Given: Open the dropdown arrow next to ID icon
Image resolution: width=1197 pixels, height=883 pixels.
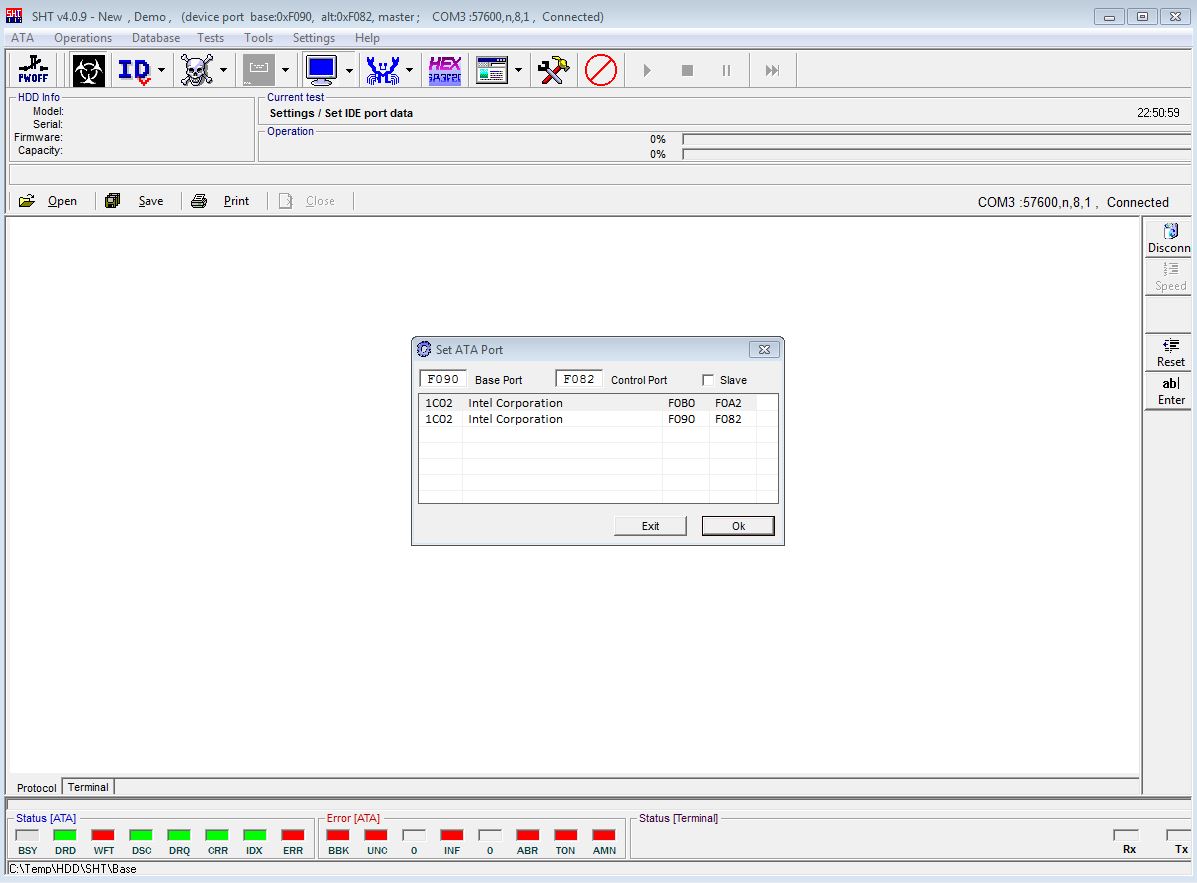Looking at the screenshot, I should point(161,70).
